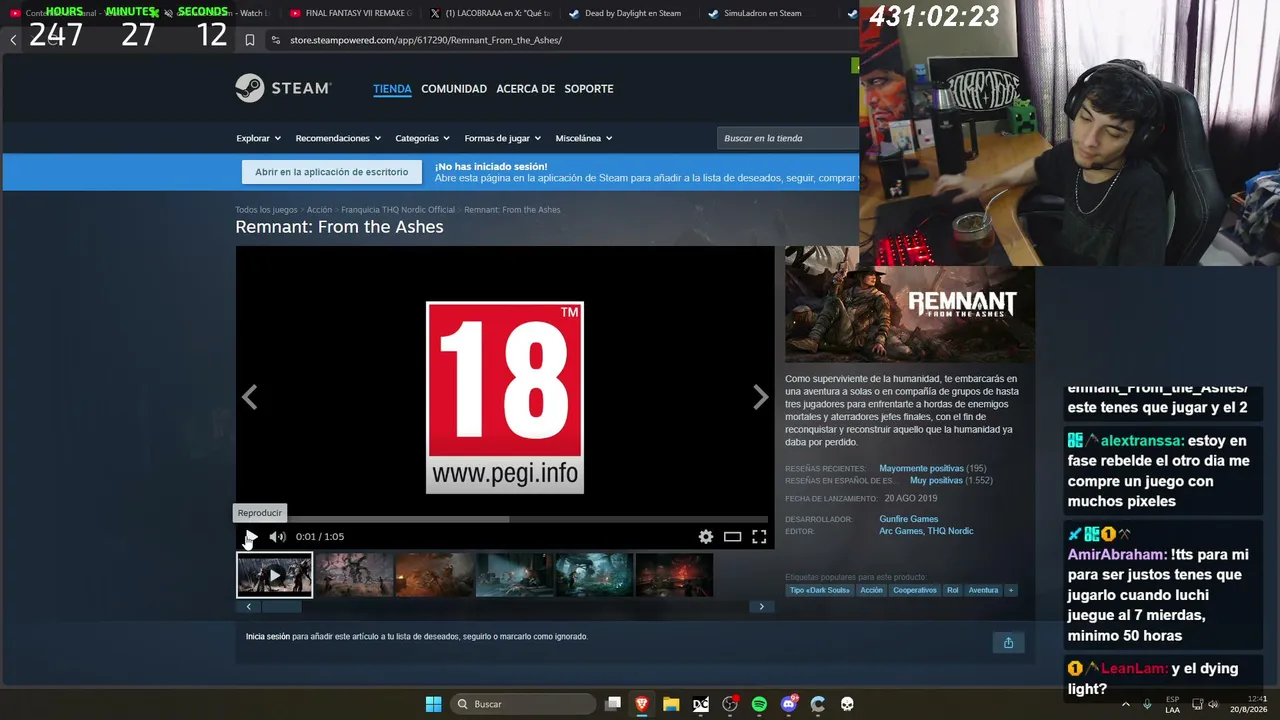Image resolution: width=1280 pixels, height=720 pixels.
Task: Click the Inicia sesión link
Action: pyautogui.click(x=267, y=637)
